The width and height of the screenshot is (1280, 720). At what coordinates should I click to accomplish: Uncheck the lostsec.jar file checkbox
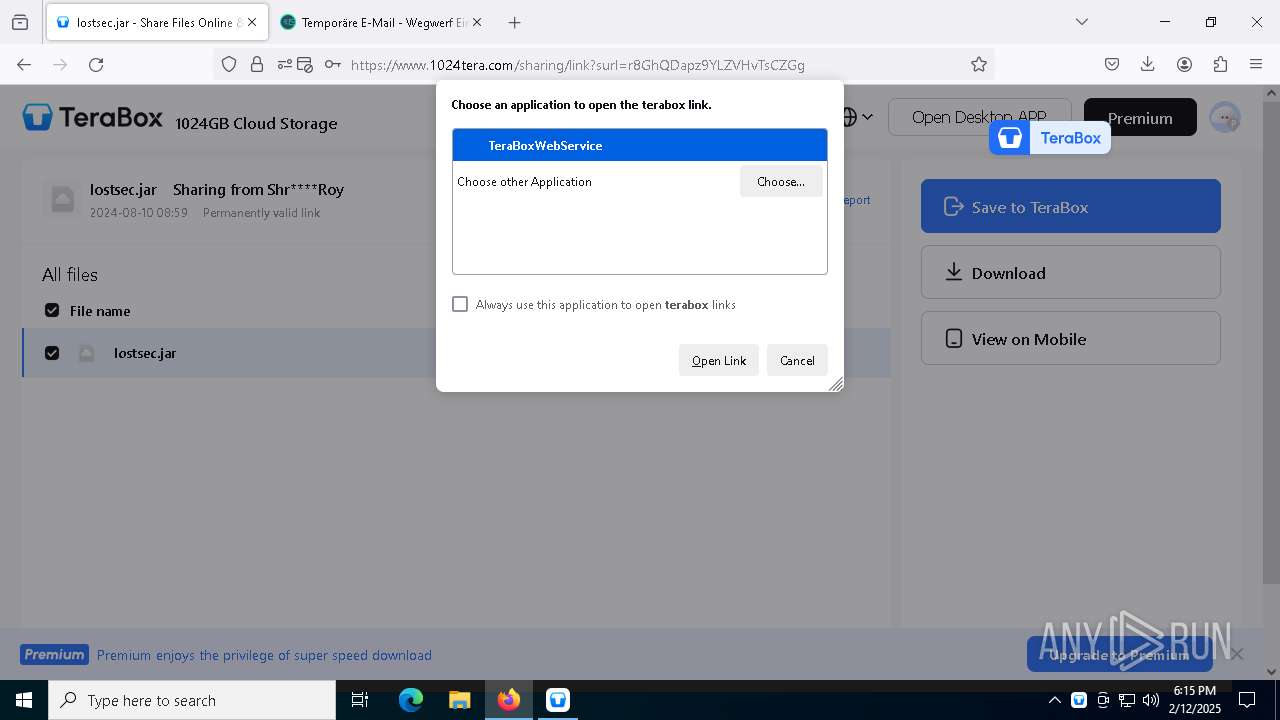pos(52,352)
